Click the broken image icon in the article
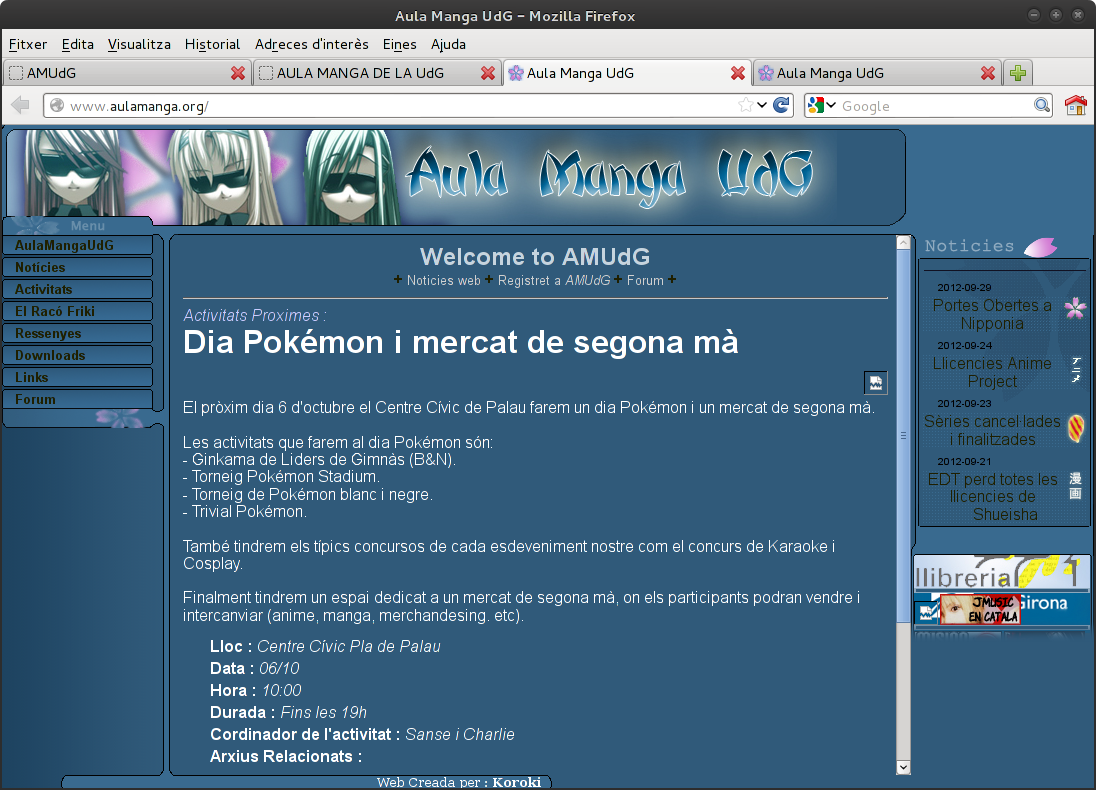Viewport: 1096px width, 790px height. [875, 382]
